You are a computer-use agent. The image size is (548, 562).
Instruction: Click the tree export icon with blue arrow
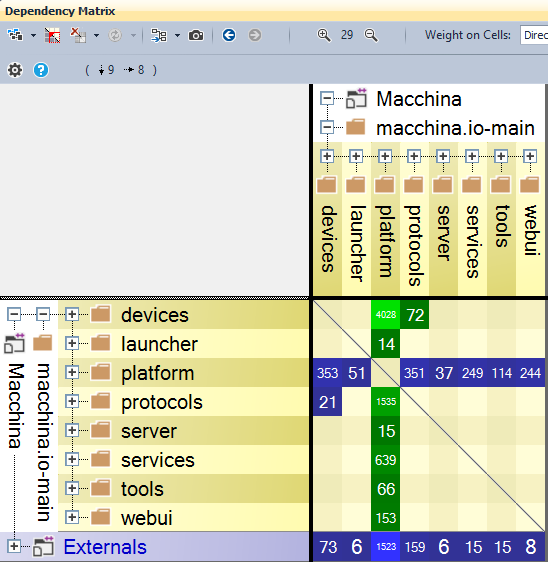tap(159, 35)
